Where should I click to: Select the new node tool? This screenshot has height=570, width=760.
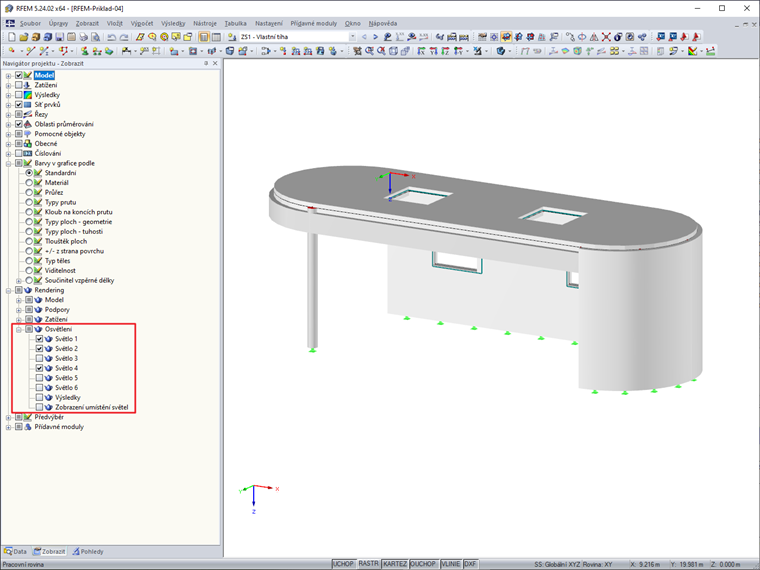click(x=12, y=51)
